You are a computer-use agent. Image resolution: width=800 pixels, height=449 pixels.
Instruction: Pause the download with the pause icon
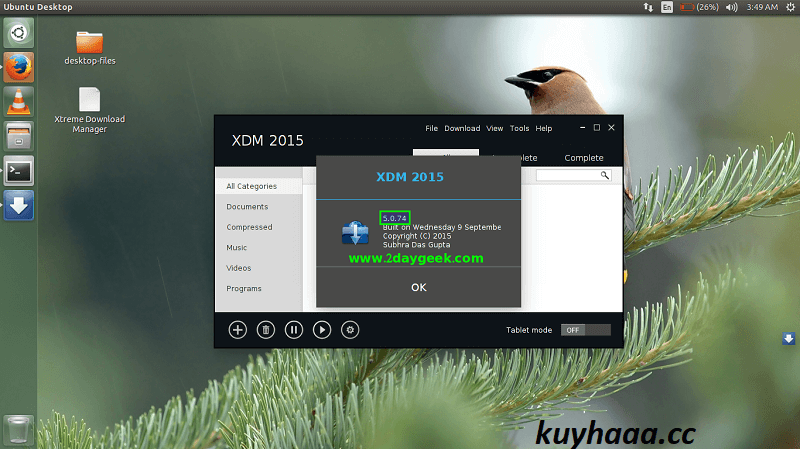(294, 330)
